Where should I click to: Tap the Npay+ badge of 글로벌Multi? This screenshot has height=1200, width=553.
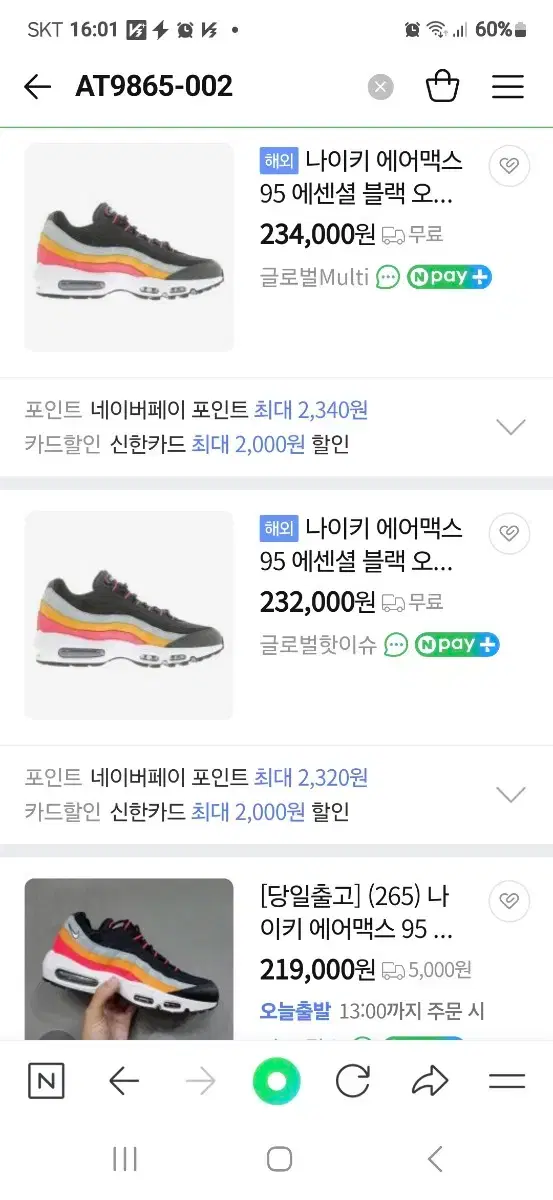[449, 277]
